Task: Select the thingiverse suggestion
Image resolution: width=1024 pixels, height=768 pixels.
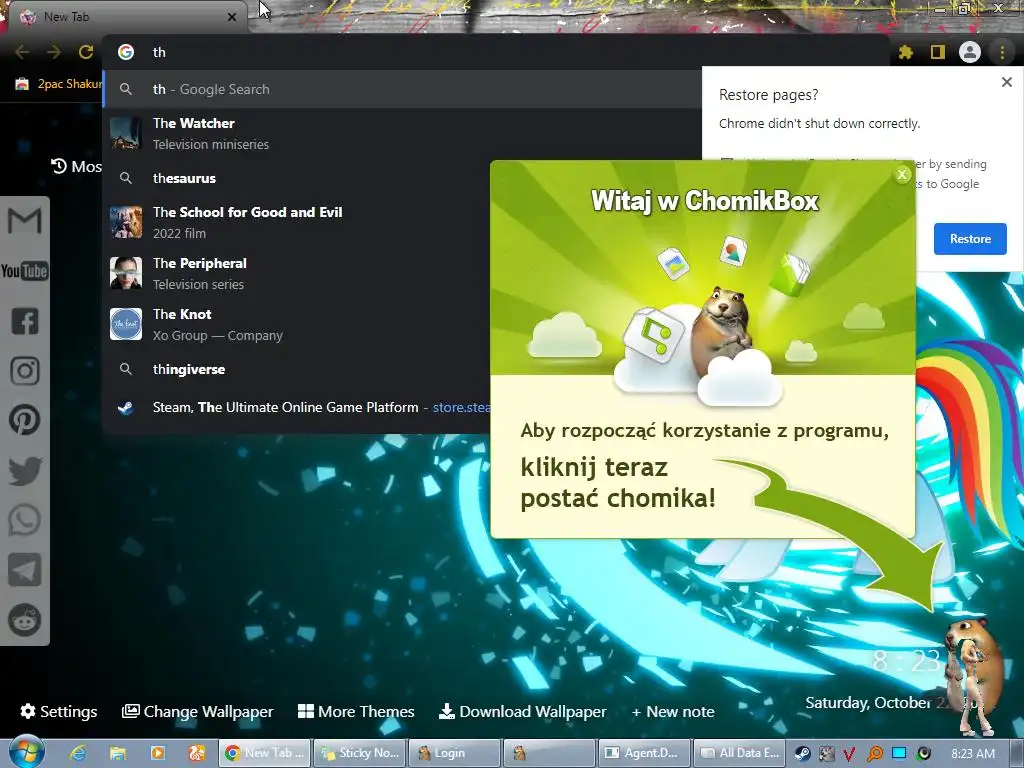Action: [297, 370]
